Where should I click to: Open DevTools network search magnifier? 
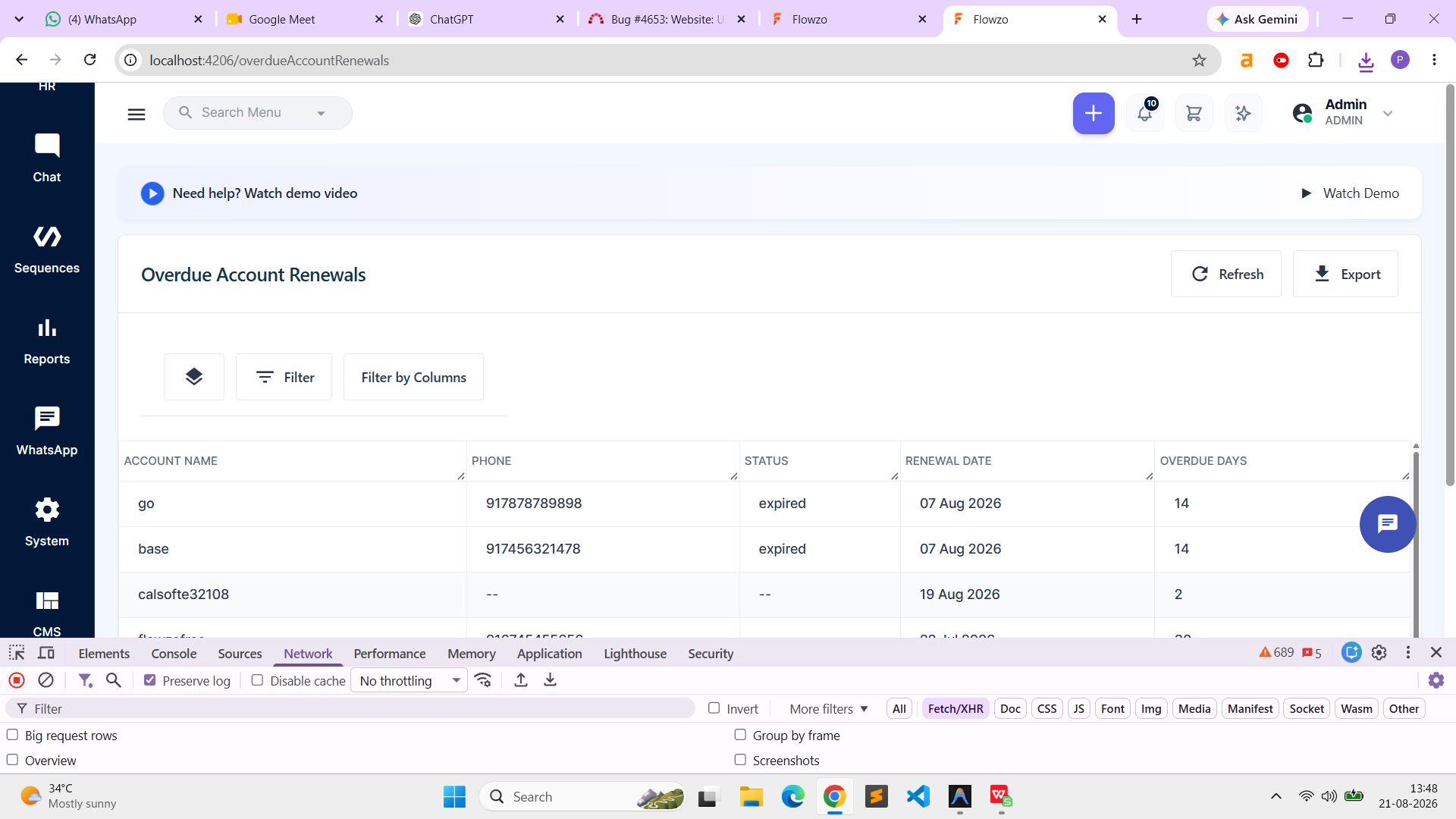point(114,680)
